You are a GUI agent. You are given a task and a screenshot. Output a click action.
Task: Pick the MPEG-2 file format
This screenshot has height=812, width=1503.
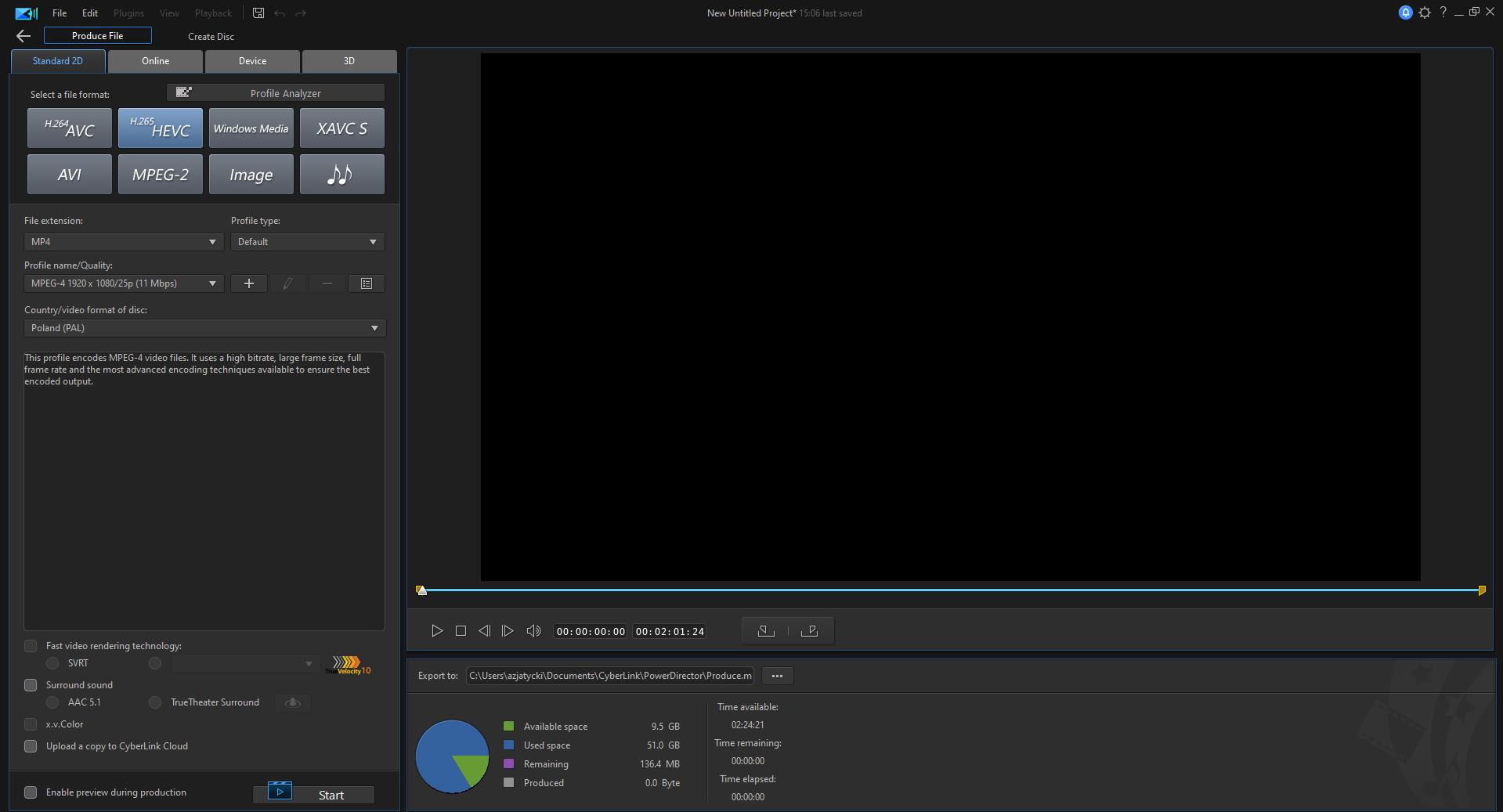point(161,174)
